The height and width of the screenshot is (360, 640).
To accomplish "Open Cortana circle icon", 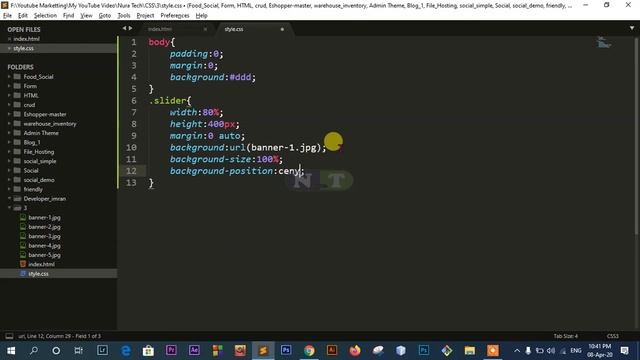I will tap(56, 351).
